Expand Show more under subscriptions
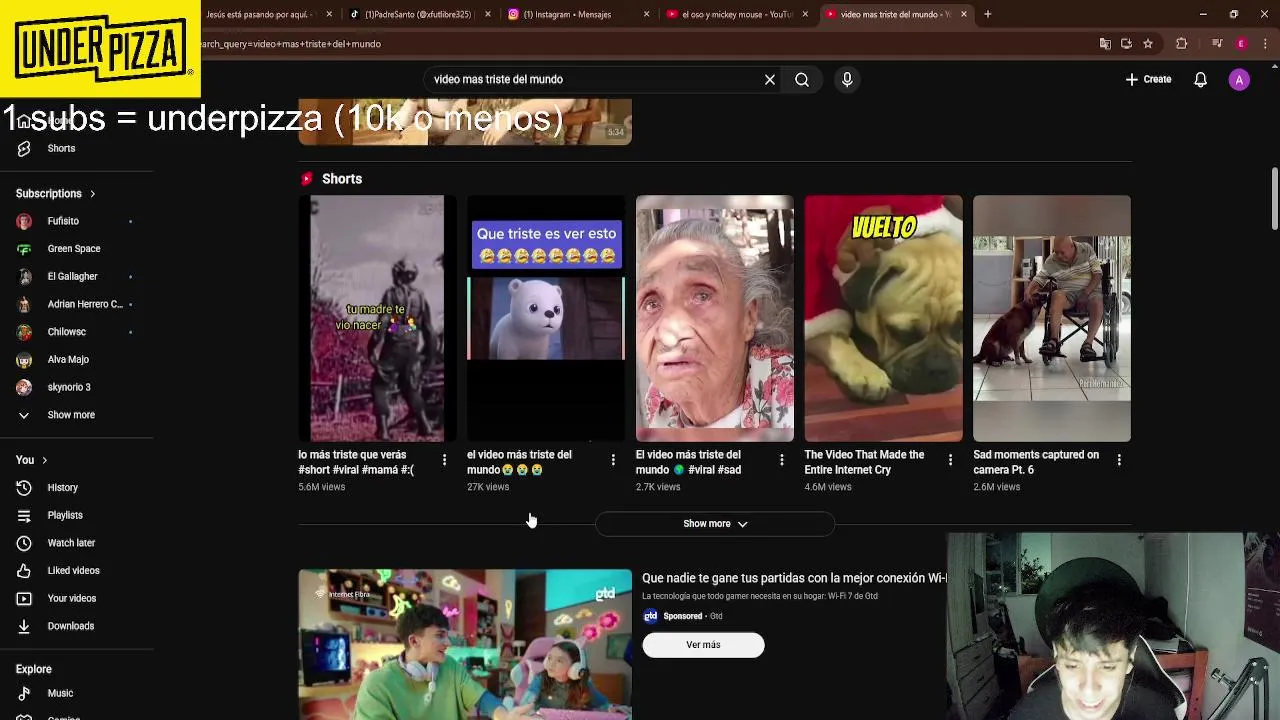This screenshot has width=1280, height=720. [x=71, y=414]
